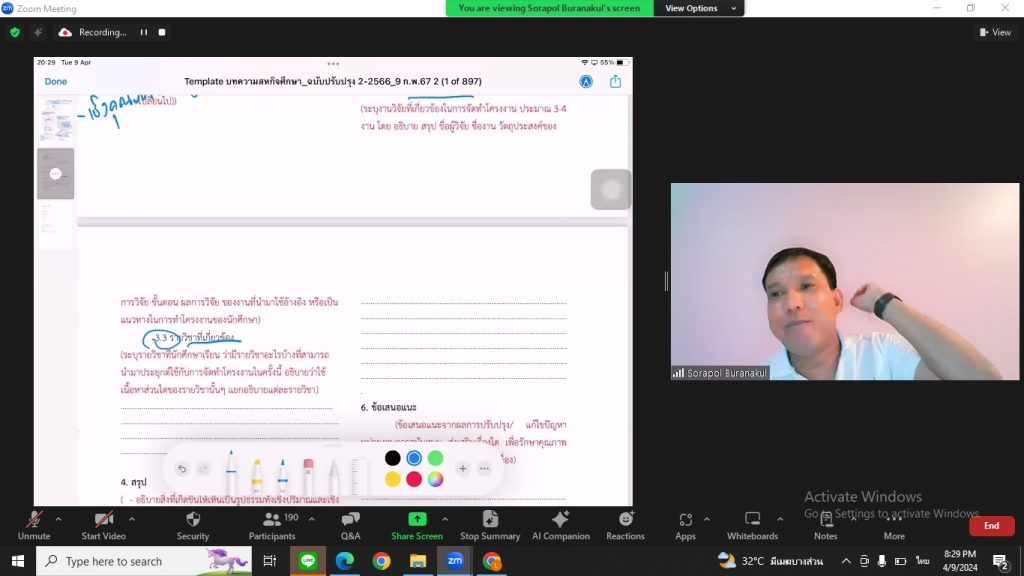Viewport: 1024px width, 576px height.
Task: Click the Windows Start button
Action: tap(18, 561)
